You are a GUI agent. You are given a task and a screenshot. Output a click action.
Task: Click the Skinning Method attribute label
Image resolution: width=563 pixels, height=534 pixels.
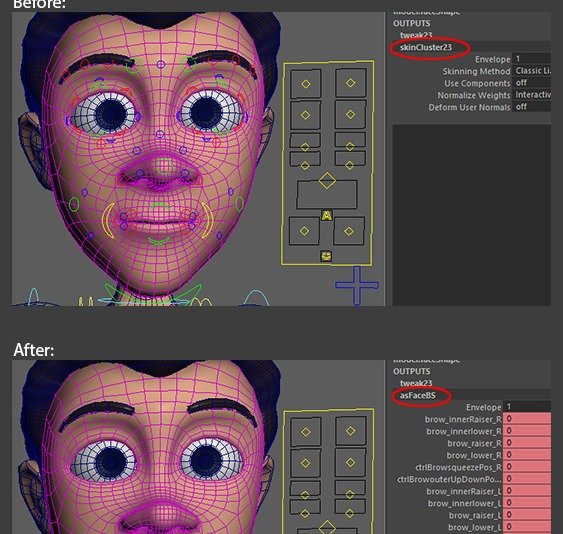[x=476, y=71]
